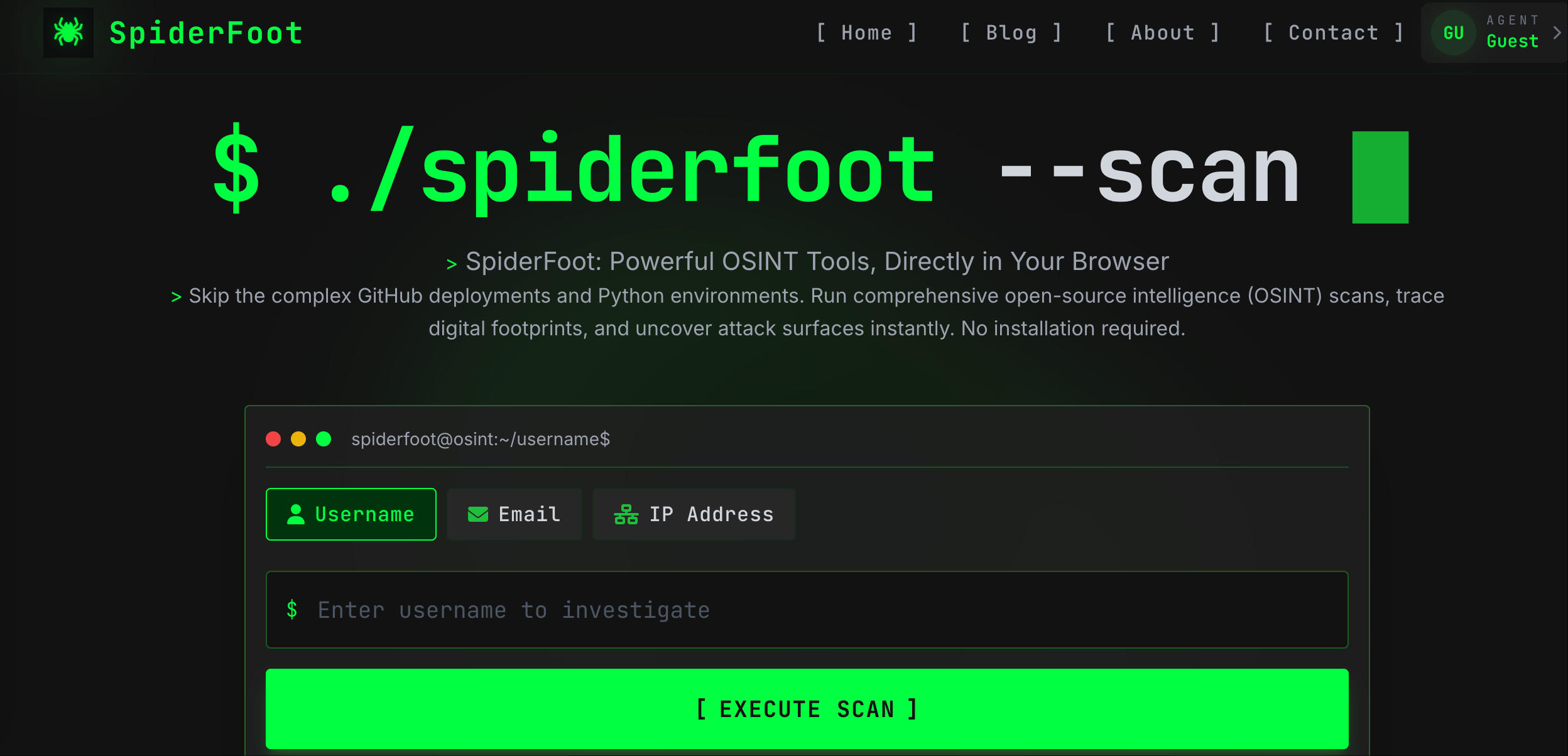Image resolution: width=1568 pixels, height=756 pixels.
Task: Expand the Agent Guest account chevron
Action: coord(1557,33)
